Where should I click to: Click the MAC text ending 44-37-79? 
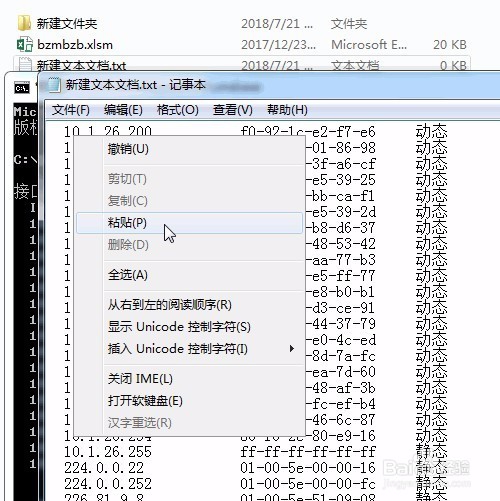[x=341, y=324]
